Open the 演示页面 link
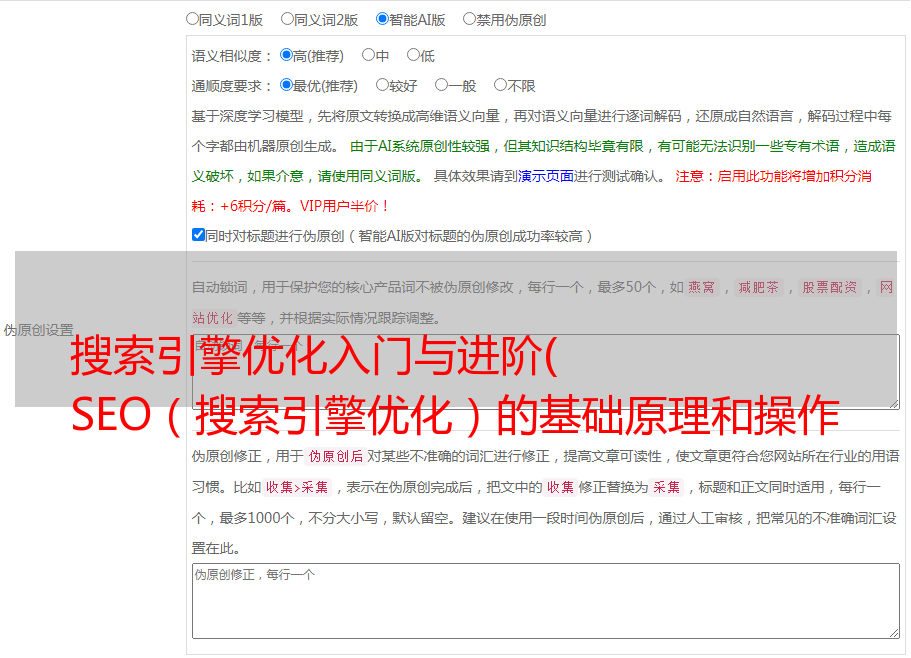This screenshot has height=658, width=911. point(546,176)
